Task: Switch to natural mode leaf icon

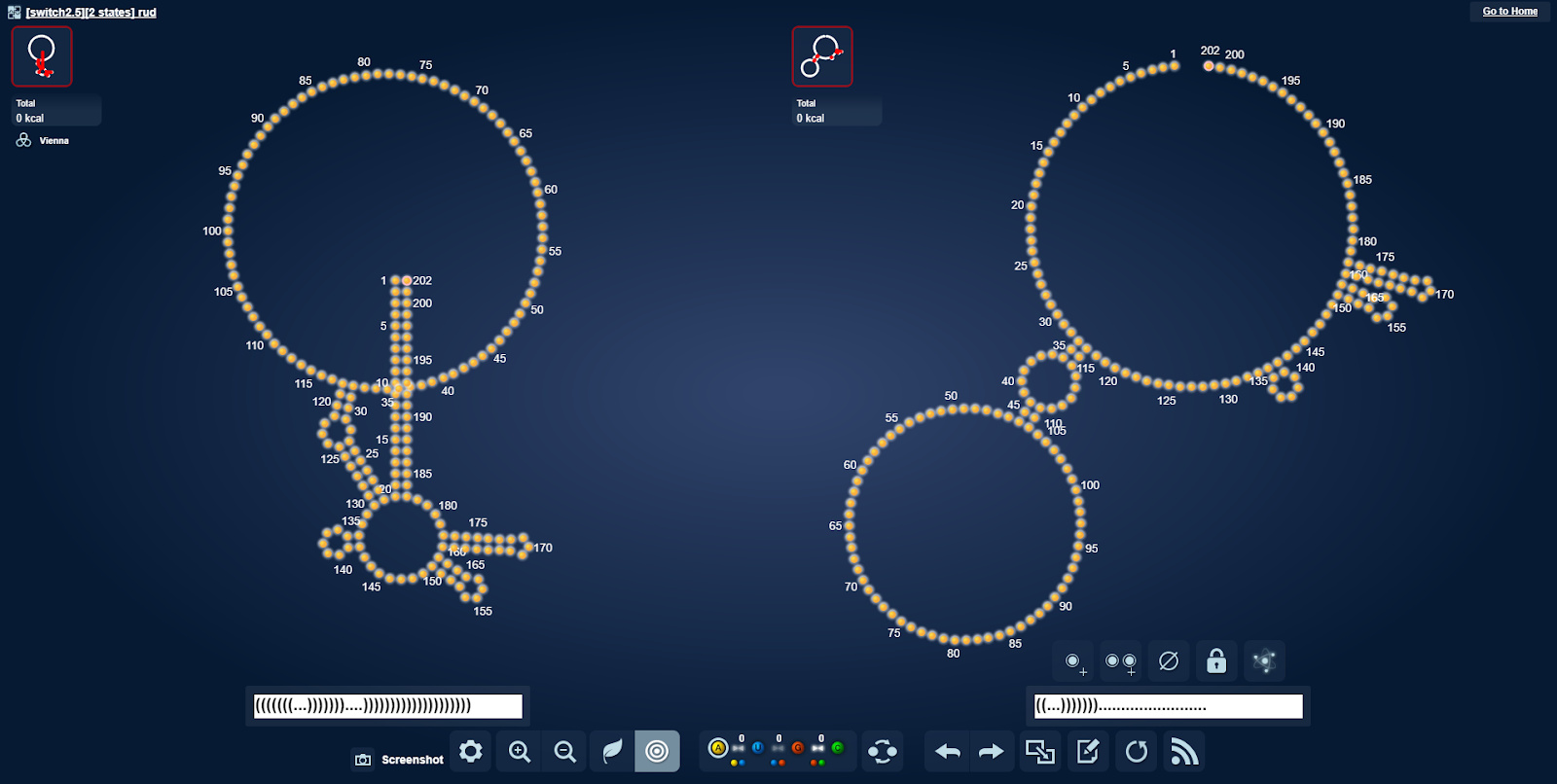Action: [612, 751]
